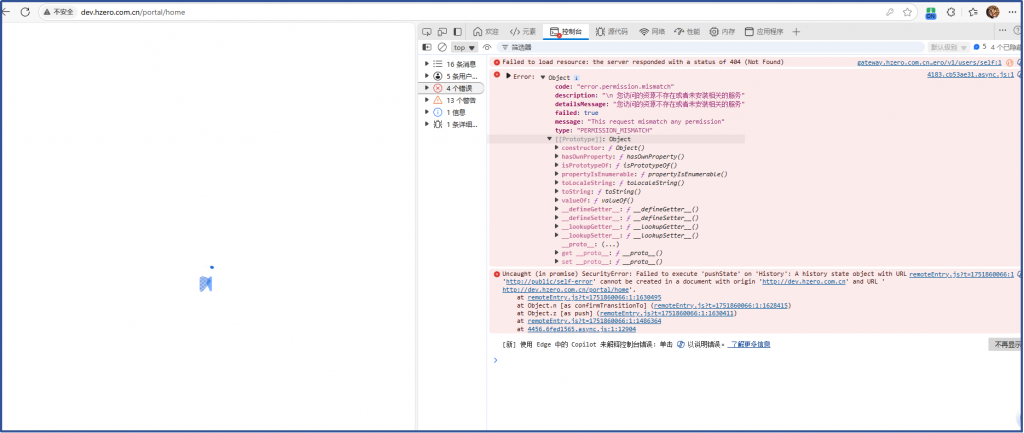1024x433 pixels.
Task: Toggle the console sidebar panel icon
Action: pos(427,47)
